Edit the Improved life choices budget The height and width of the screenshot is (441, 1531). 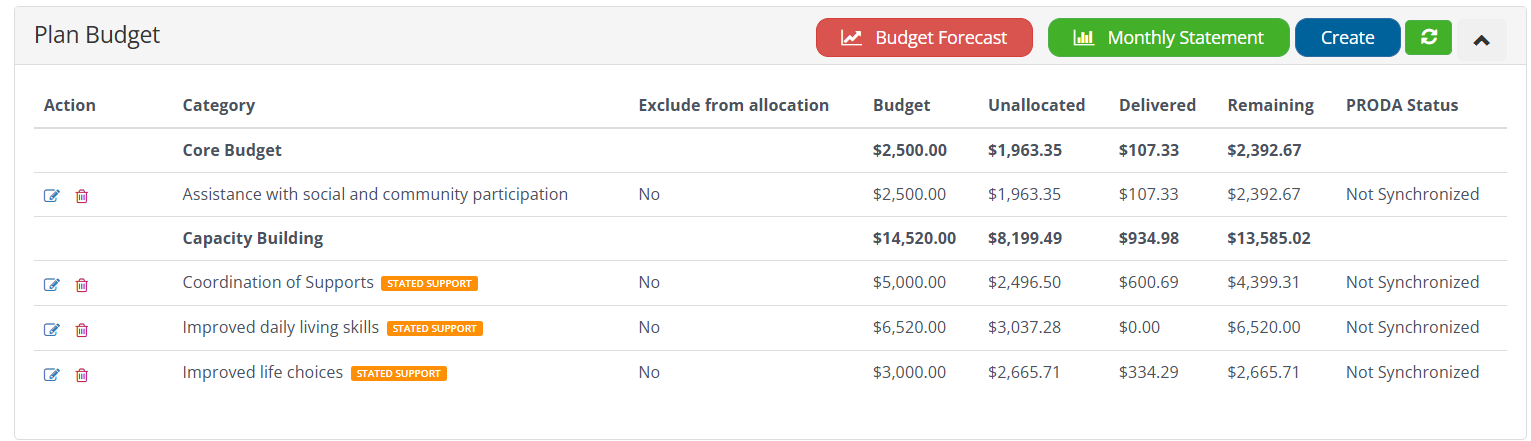52,375
